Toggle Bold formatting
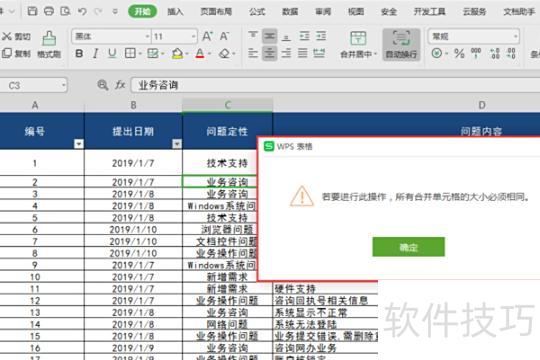 (x=79, y=53)
